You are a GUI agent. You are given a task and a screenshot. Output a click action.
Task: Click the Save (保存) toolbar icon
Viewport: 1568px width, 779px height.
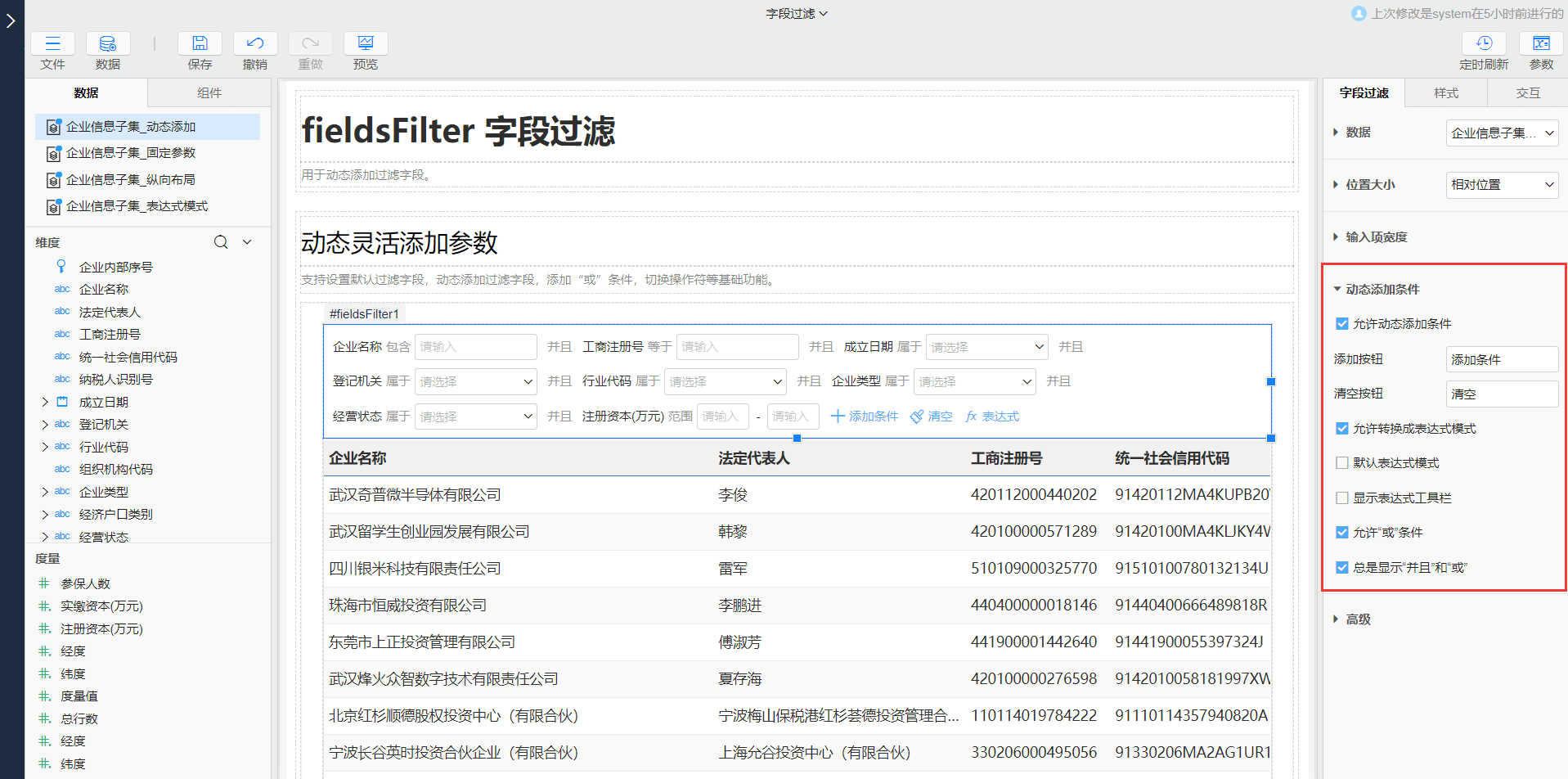[200, 44]
